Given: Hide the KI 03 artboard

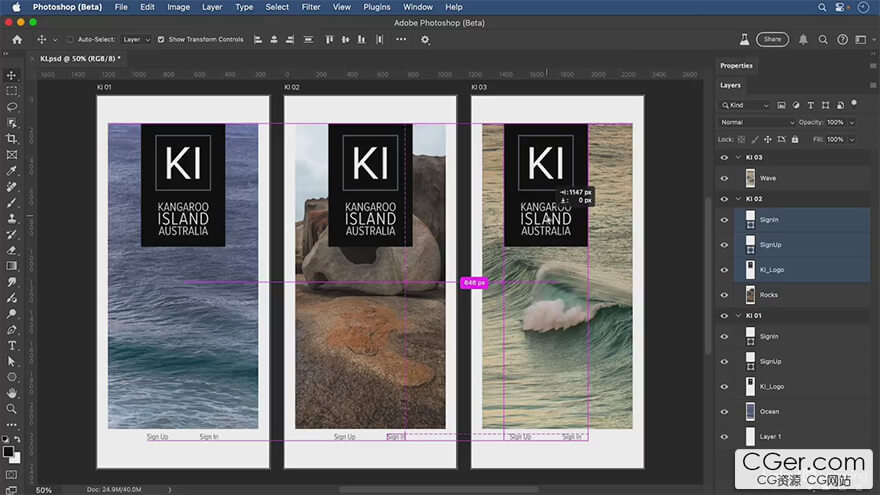Looking at the screenshot, I should pos(724,158).
